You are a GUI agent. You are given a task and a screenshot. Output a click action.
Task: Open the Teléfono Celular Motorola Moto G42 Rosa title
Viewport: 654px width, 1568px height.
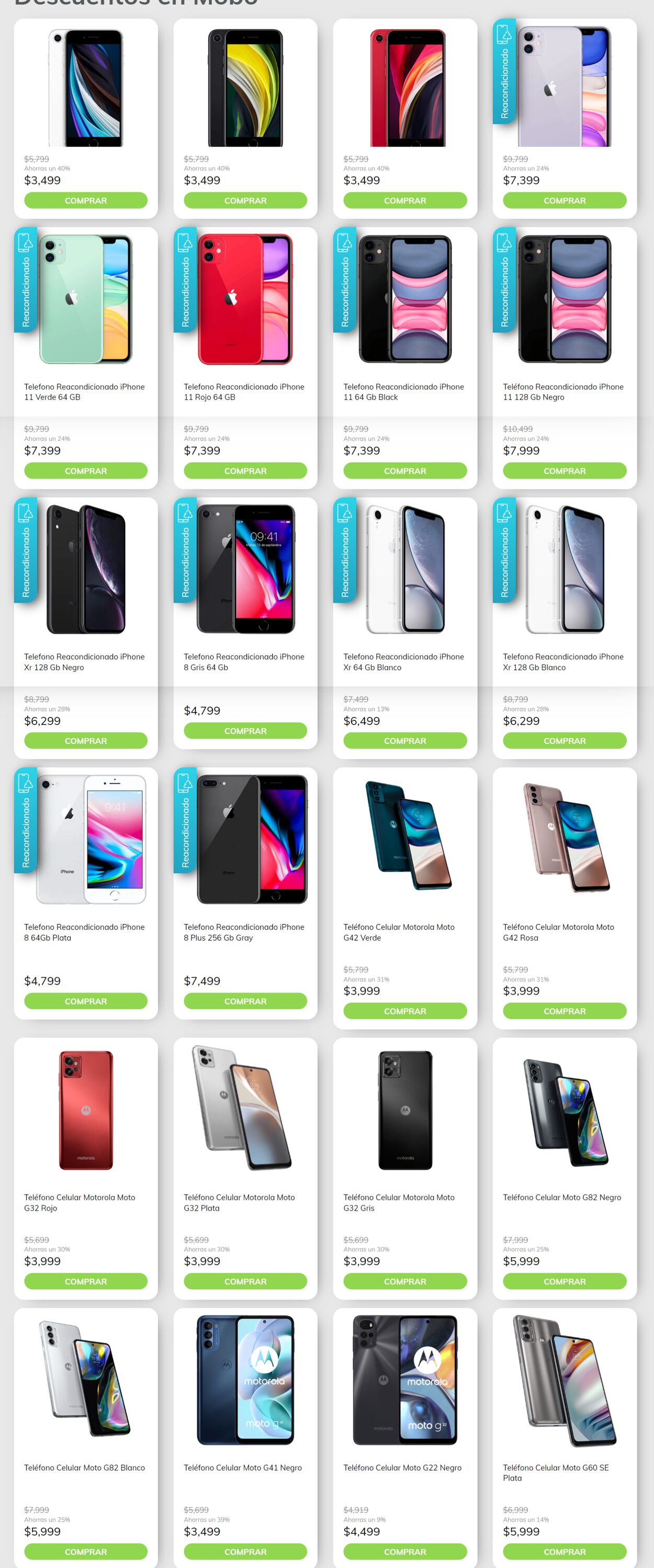558,932
